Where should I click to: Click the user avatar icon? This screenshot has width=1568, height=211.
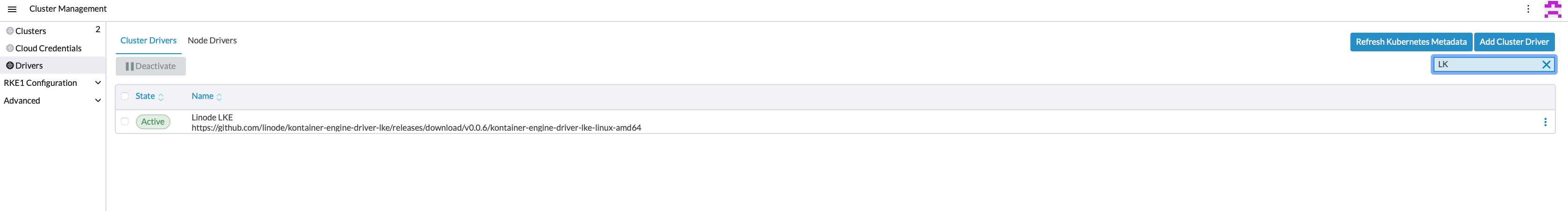pos(1553,9)
